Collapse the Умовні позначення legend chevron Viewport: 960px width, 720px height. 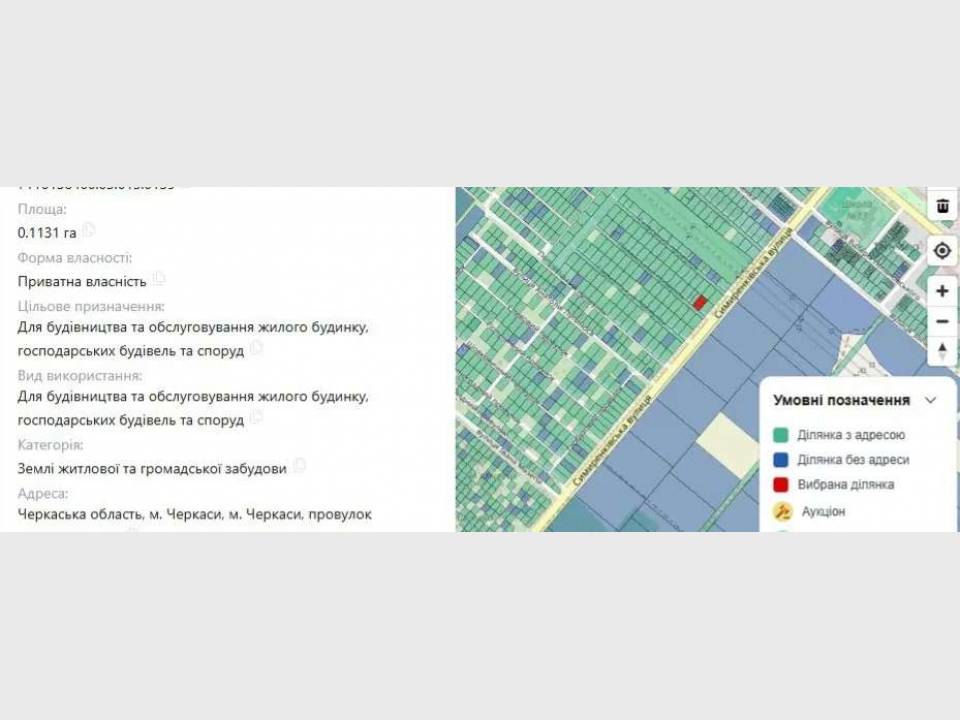pos(930,400)
